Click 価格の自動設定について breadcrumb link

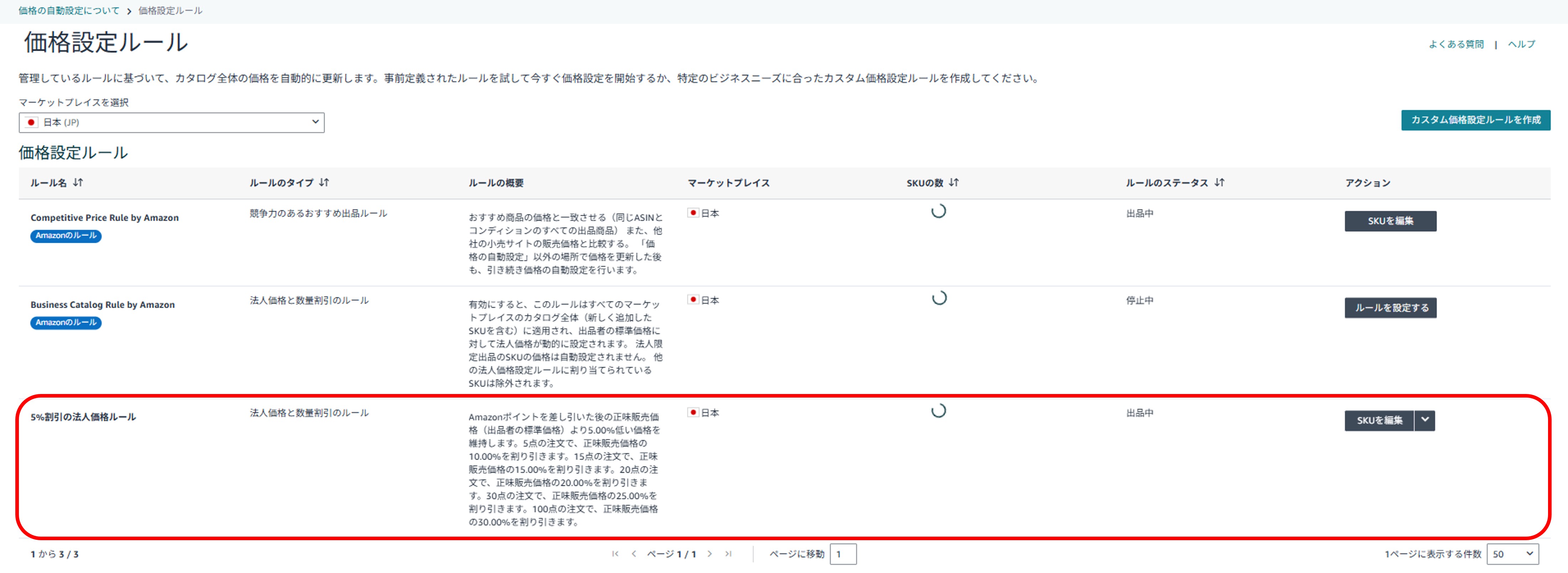69,10
